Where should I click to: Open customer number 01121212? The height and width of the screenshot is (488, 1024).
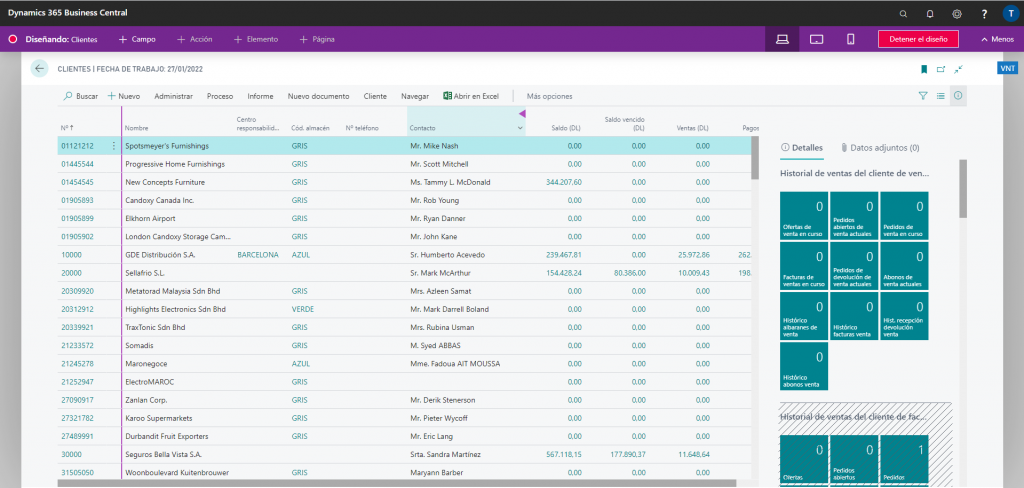tap(77, 146)
